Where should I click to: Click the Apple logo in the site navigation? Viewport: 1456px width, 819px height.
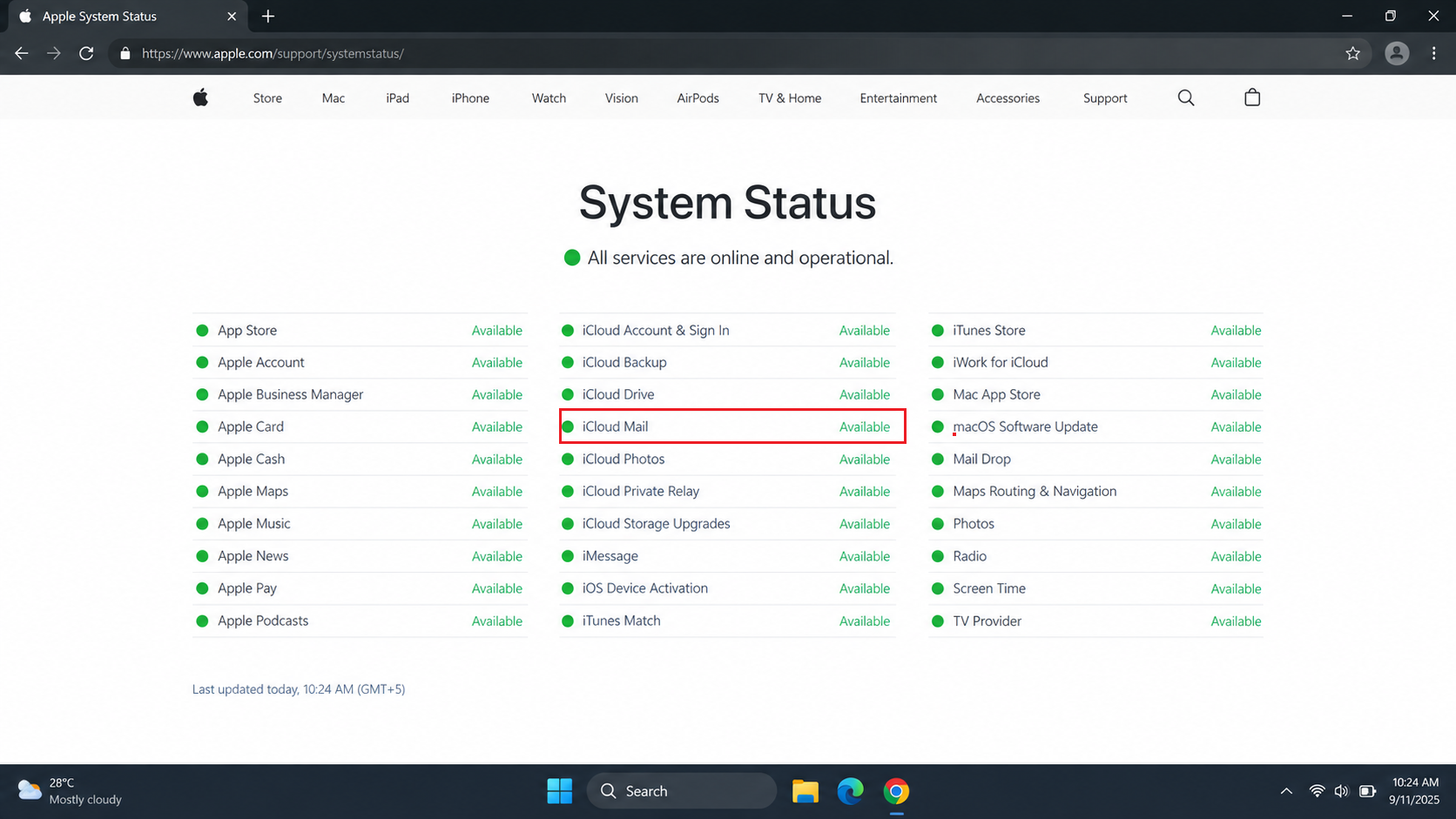[x=200, y=97]
